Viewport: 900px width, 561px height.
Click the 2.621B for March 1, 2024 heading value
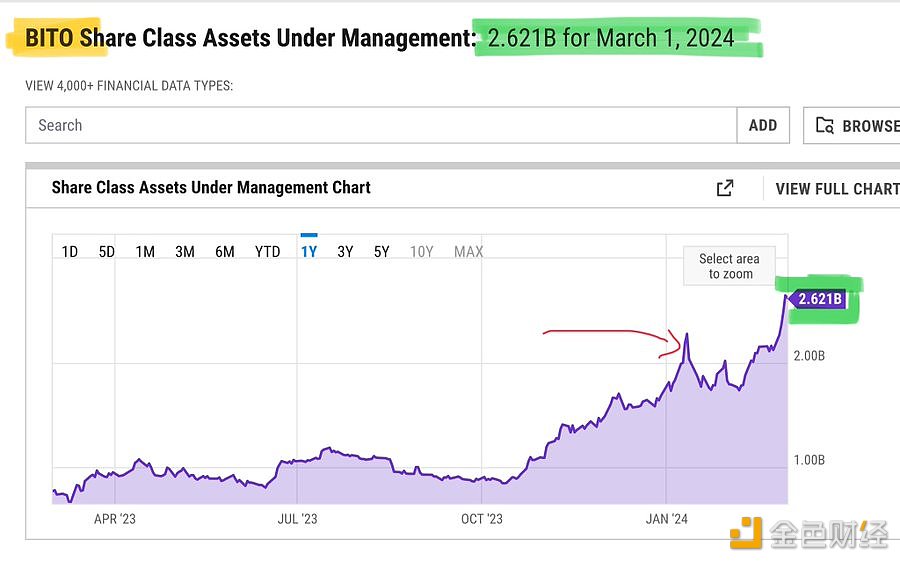point(611,38)
